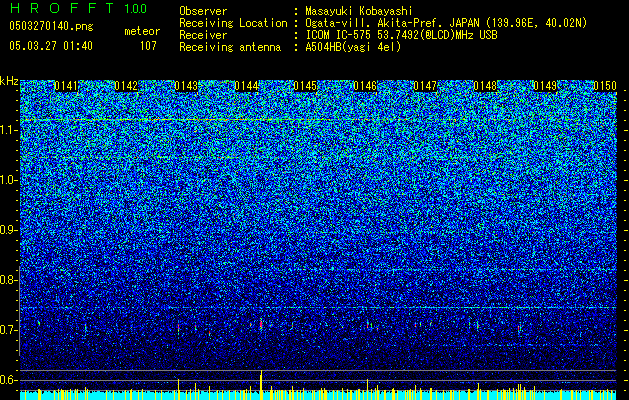Click the 0141 time marker
The height and width of the screenshot is (400, 629).
click(x=66, y=86)
